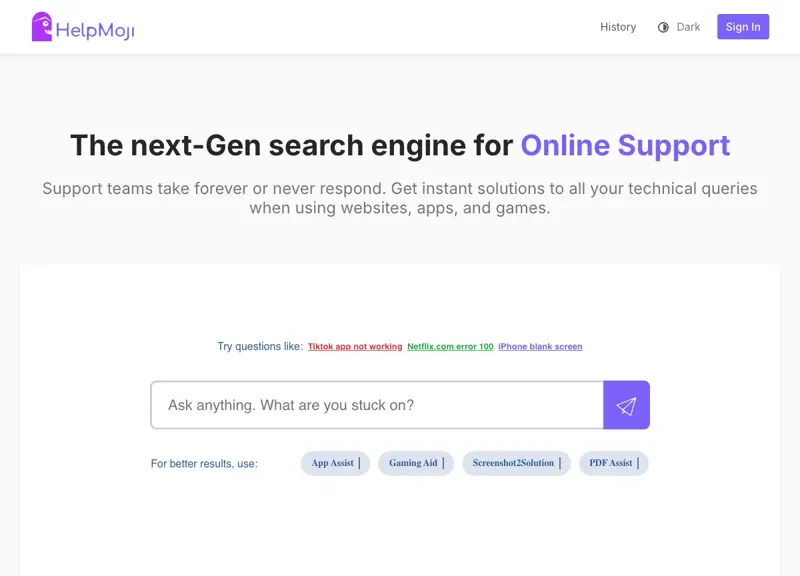Open the Screenshot2Solution tool chip

(515, 463)
